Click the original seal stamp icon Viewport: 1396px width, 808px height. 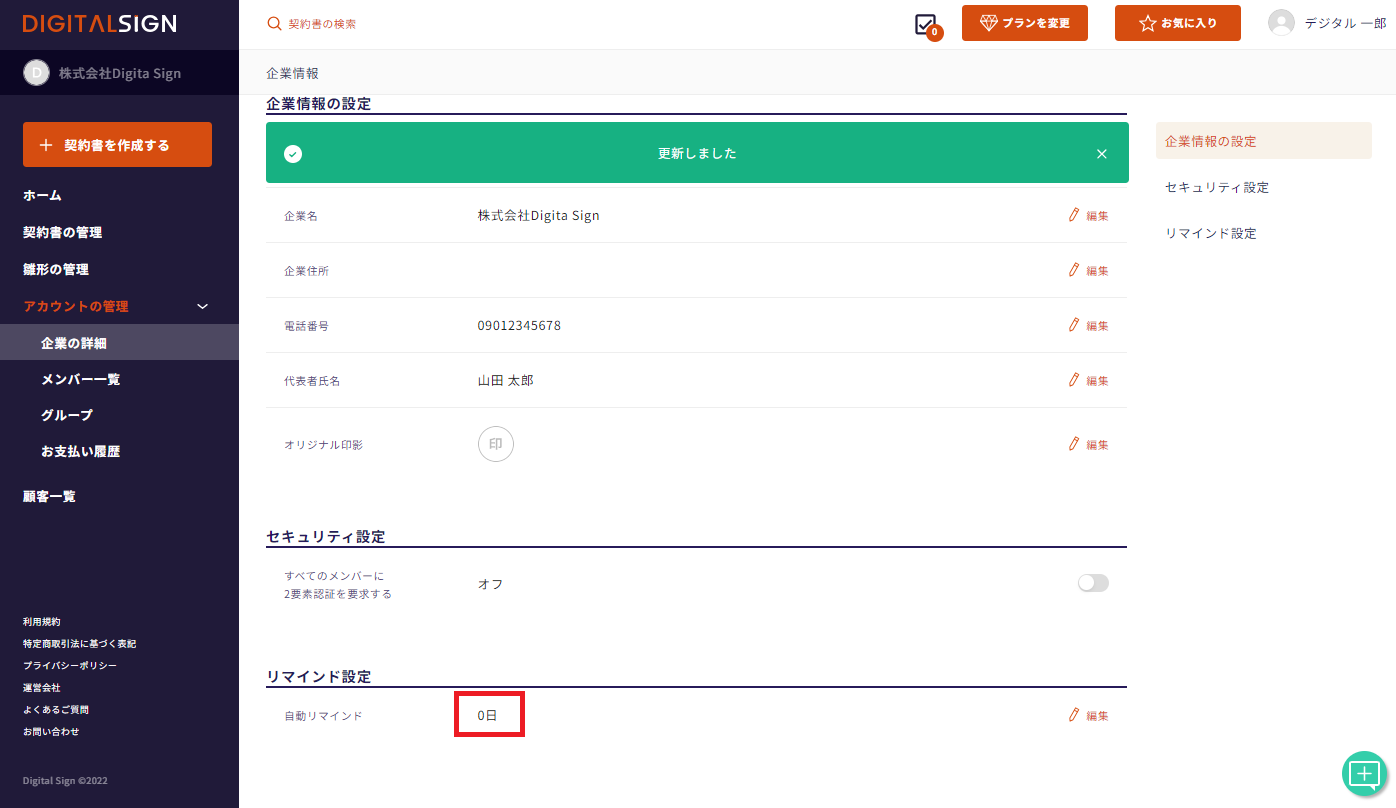(x=495, y=444)
